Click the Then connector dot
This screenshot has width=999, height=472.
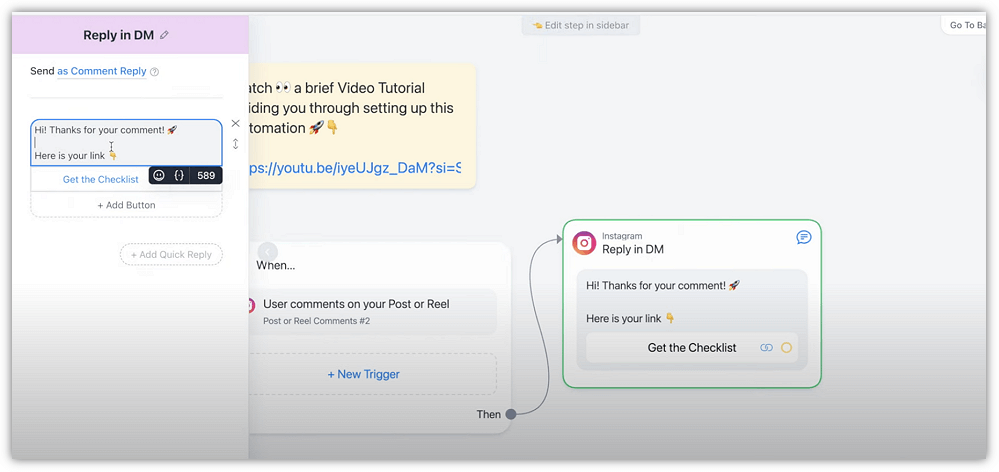pos(510,415)
